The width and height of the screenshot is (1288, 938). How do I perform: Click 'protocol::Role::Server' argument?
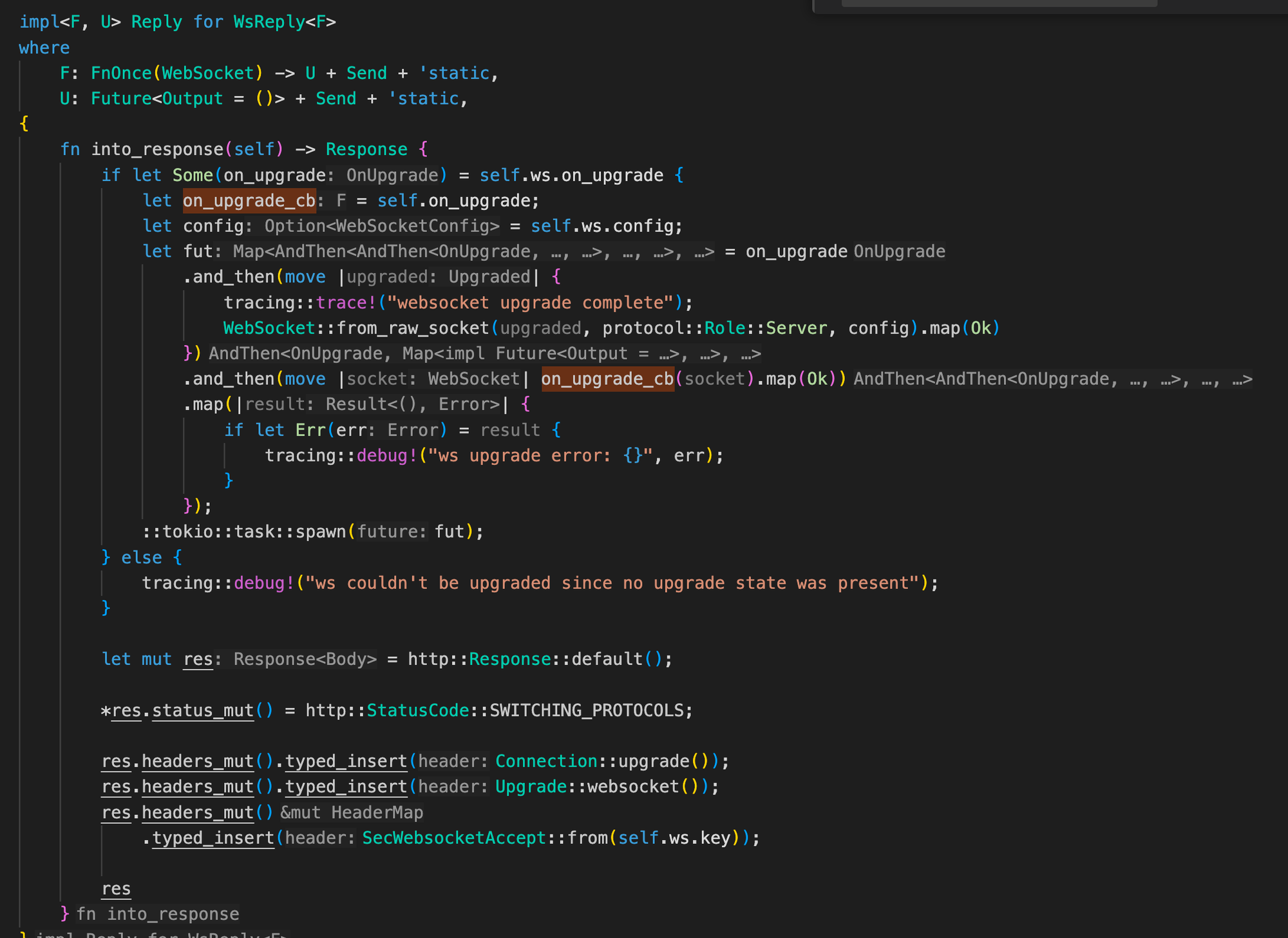coord(715,328)
